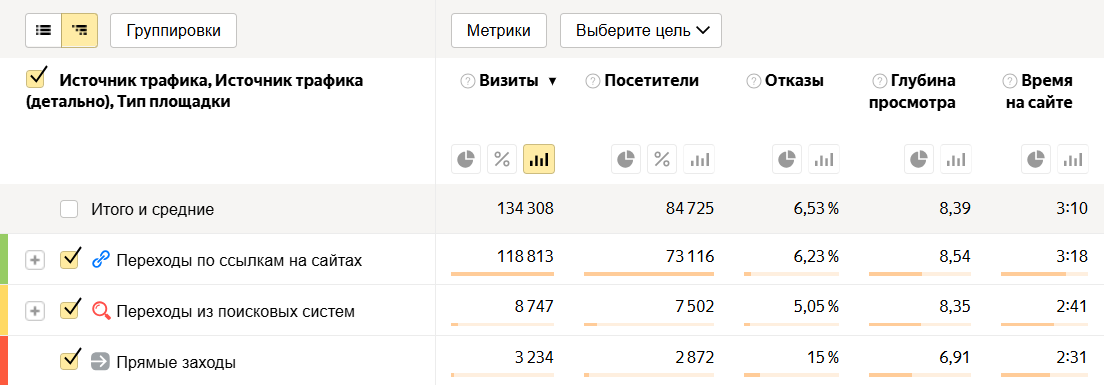Show pie chart for Глубина просмотра
The height and width of the screenshot is (385, 1104).
(920, 159)
